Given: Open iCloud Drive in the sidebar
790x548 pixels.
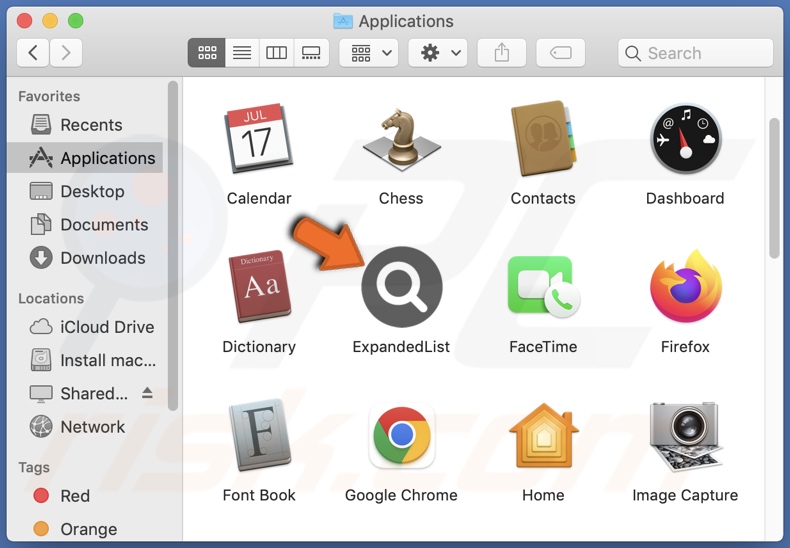Looking at the screenshot, I should (85, 327).
